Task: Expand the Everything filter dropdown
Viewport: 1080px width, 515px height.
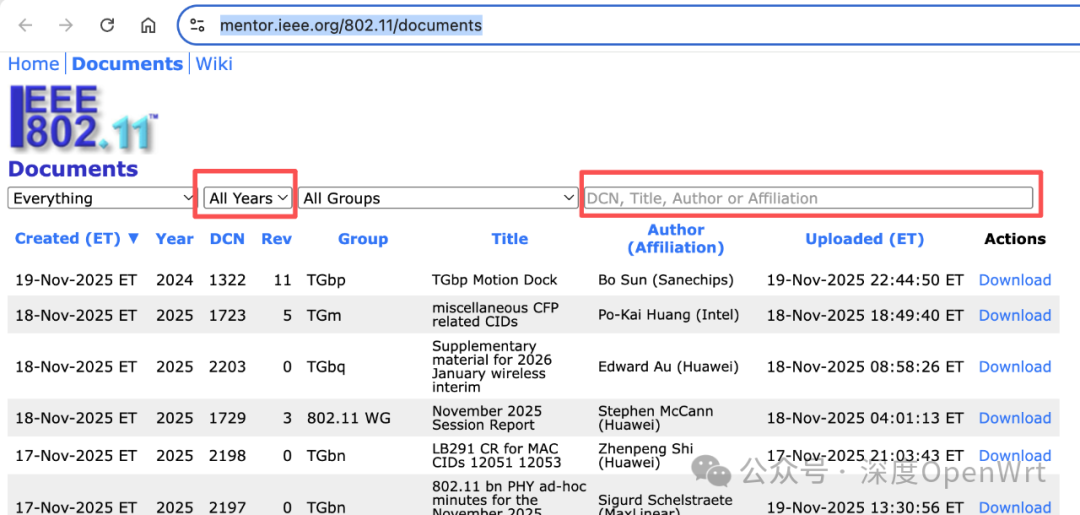Action: pos(102,198)
